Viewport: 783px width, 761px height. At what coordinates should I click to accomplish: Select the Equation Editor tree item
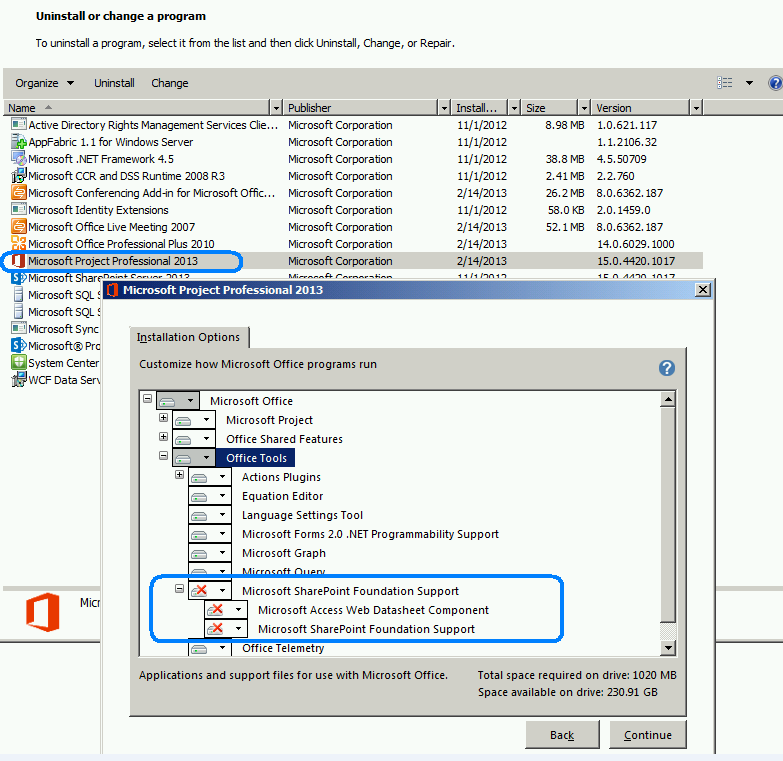(283, 496)
